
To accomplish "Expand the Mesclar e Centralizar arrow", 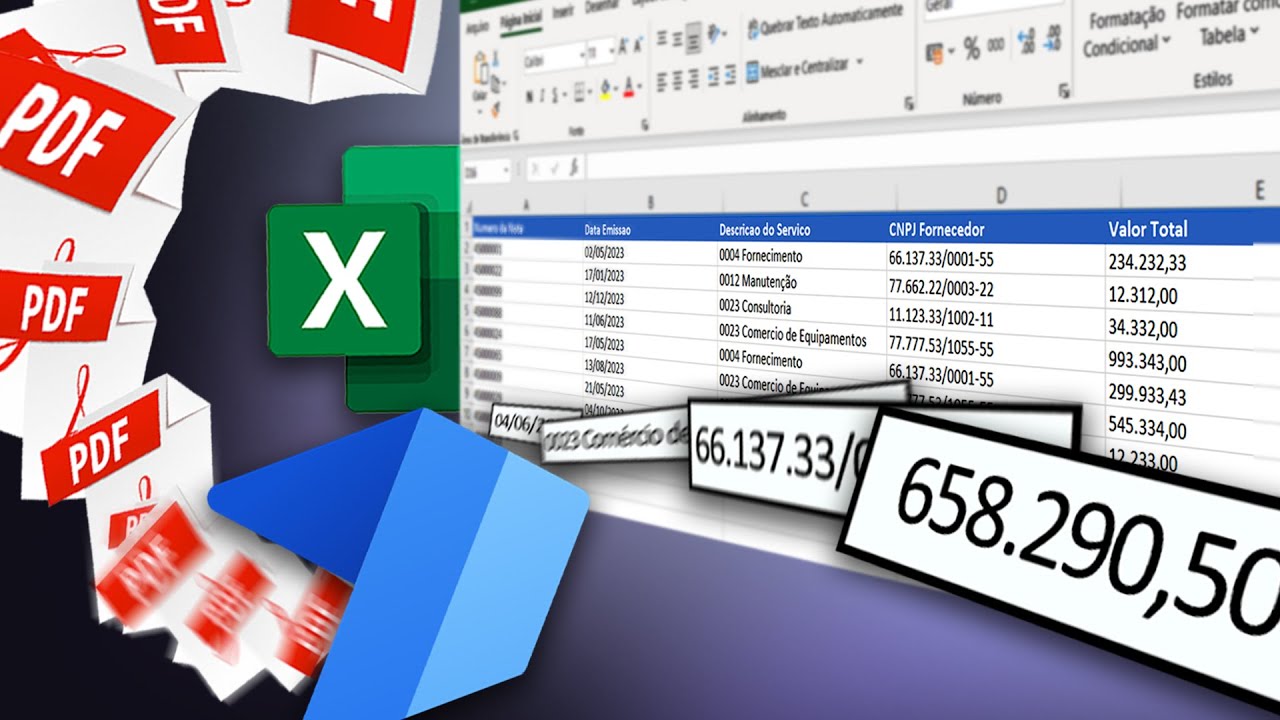I will pyautogui.click(x=860, y=61).
